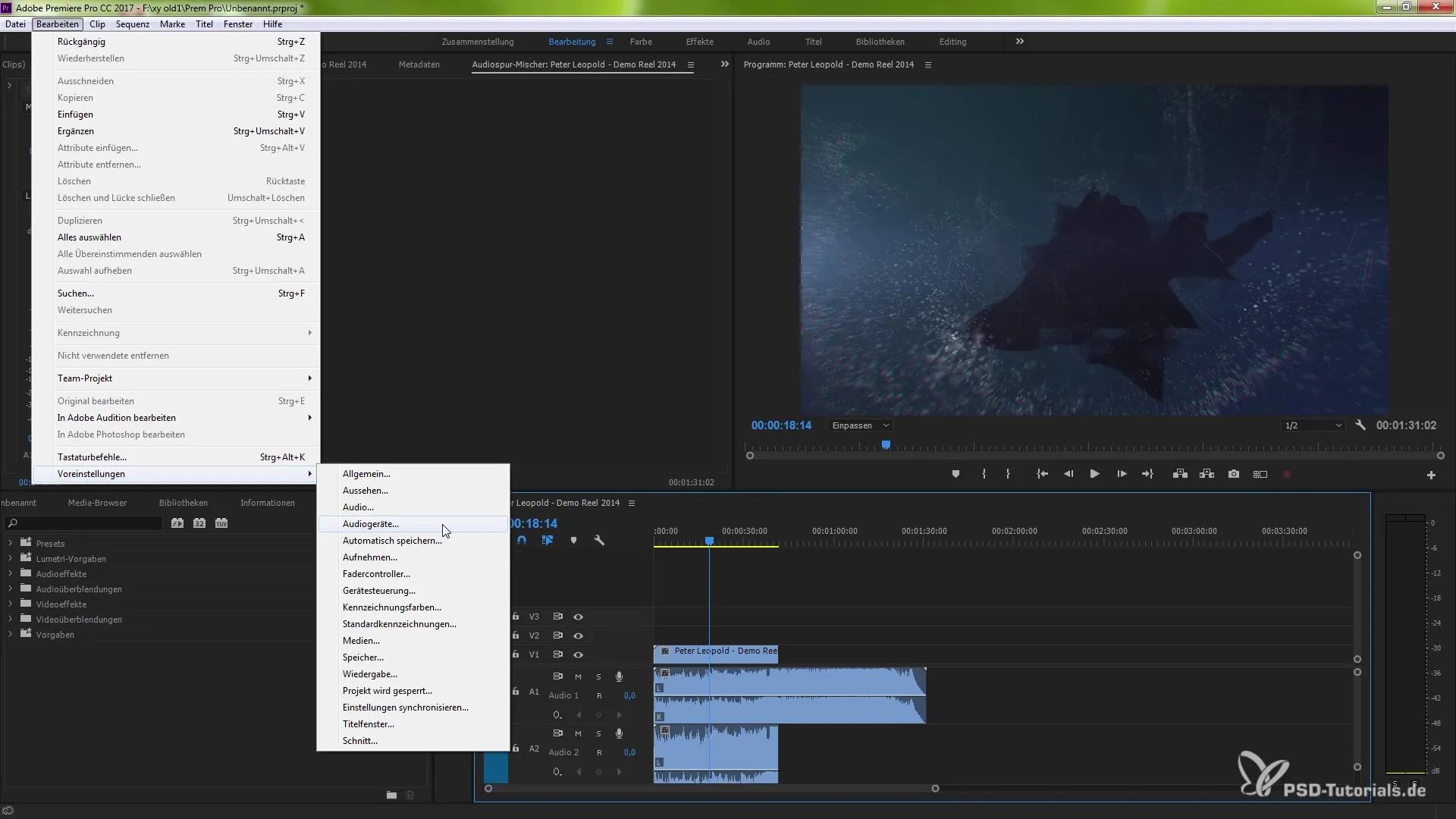This screenshot has height=819, width=1456.
Task: Mark Out point in Program monitor
Action: (1008, 474)
